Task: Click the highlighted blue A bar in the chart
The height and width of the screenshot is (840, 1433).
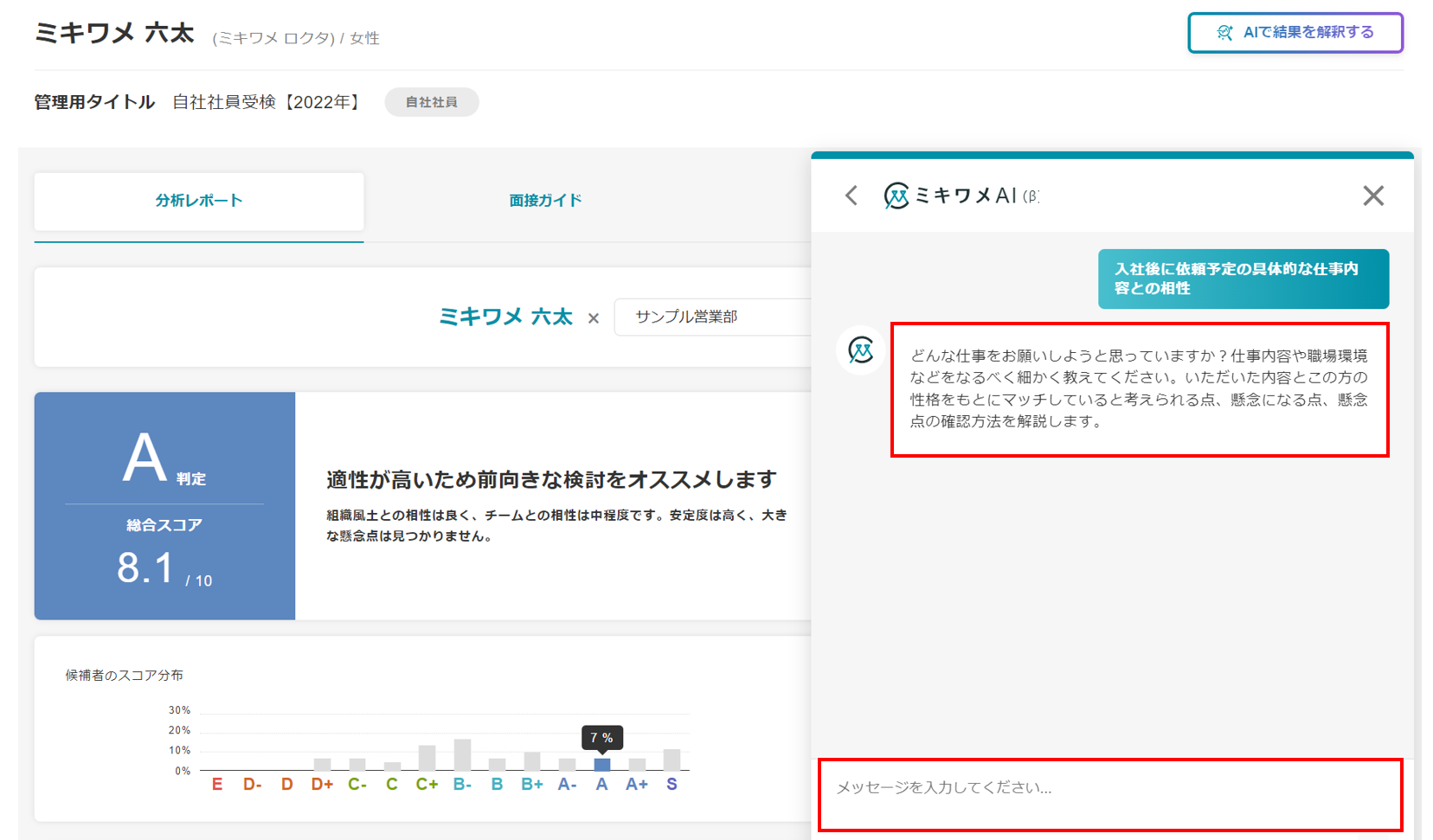Action: pyautogui.click(x=601, y=764)
